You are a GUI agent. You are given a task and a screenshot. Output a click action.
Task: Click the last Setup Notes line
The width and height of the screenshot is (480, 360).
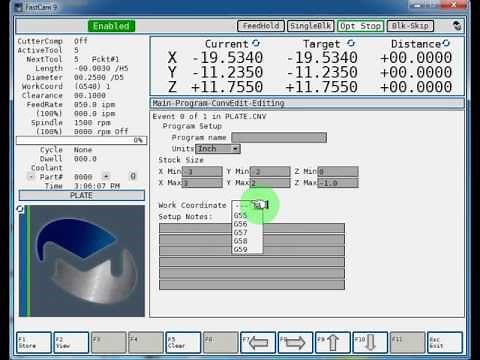[252, 285]
